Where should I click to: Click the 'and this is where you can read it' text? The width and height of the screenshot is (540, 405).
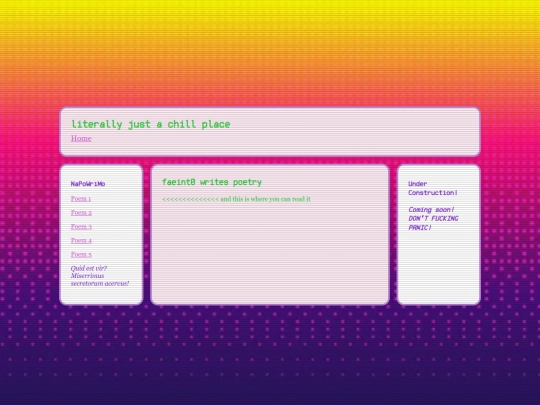(x=265, y=199)
